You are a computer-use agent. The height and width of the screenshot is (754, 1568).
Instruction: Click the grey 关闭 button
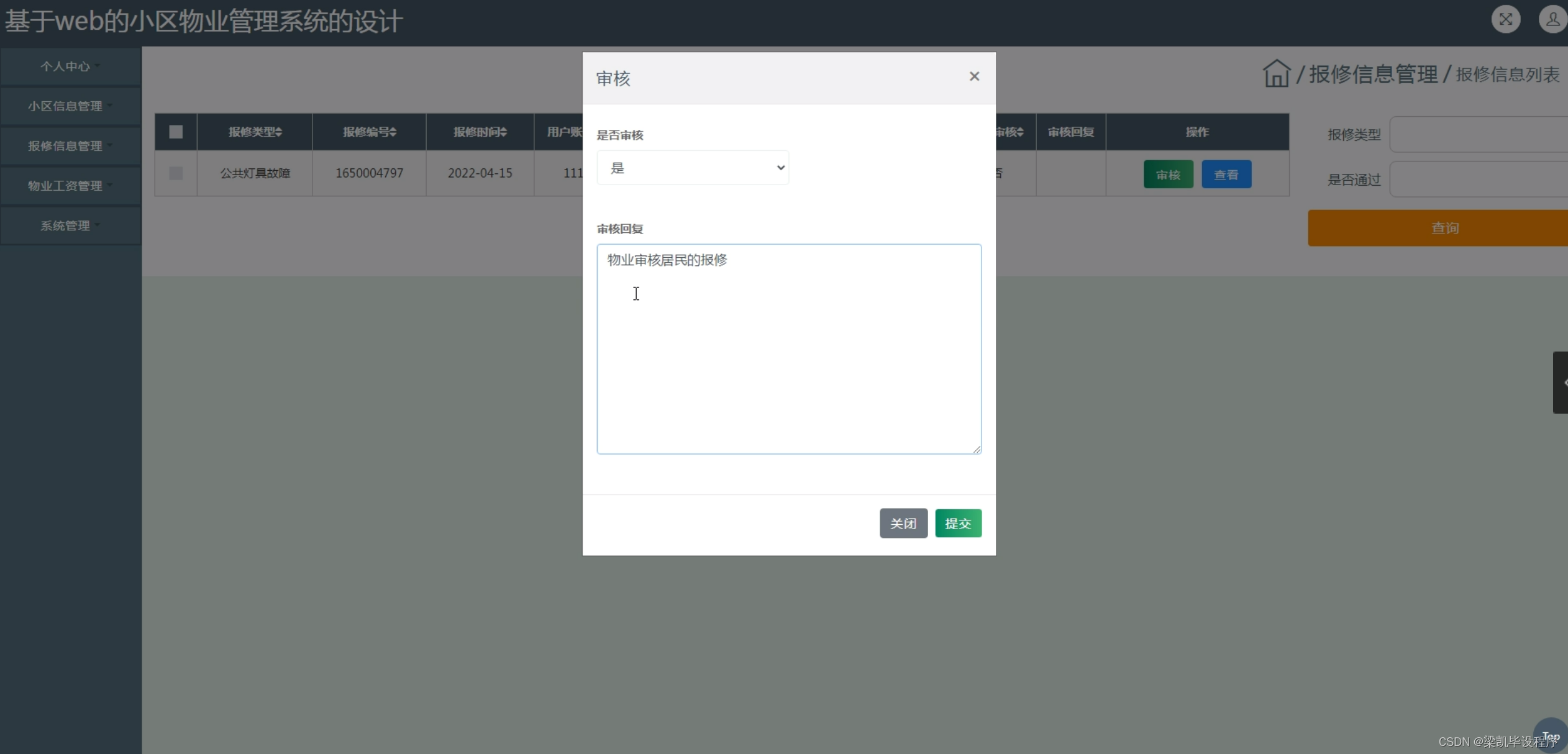click(x=903, y=524)
